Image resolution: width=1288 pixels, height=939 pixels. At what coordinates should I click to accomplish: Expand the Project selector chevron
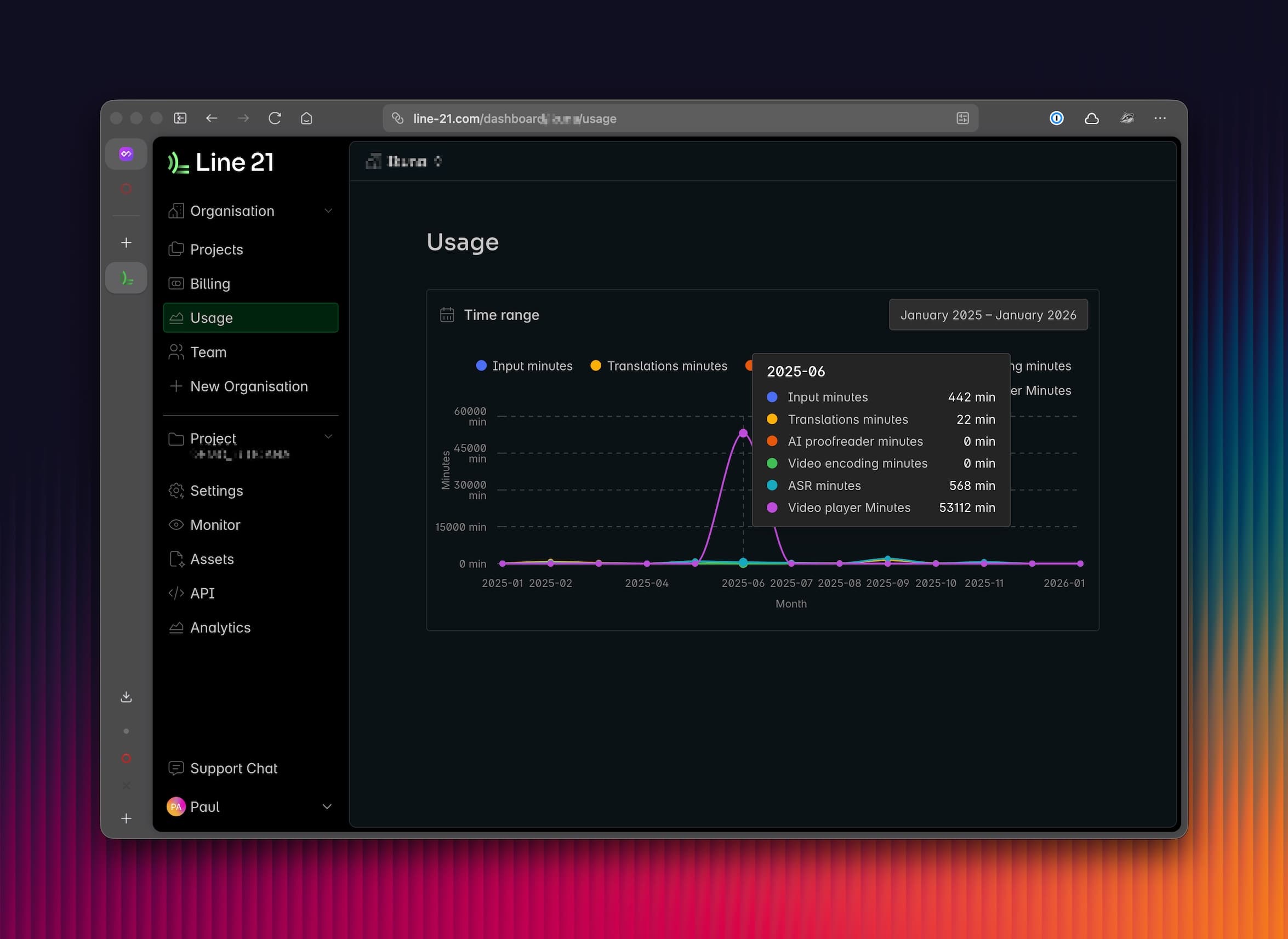(328, 437)
